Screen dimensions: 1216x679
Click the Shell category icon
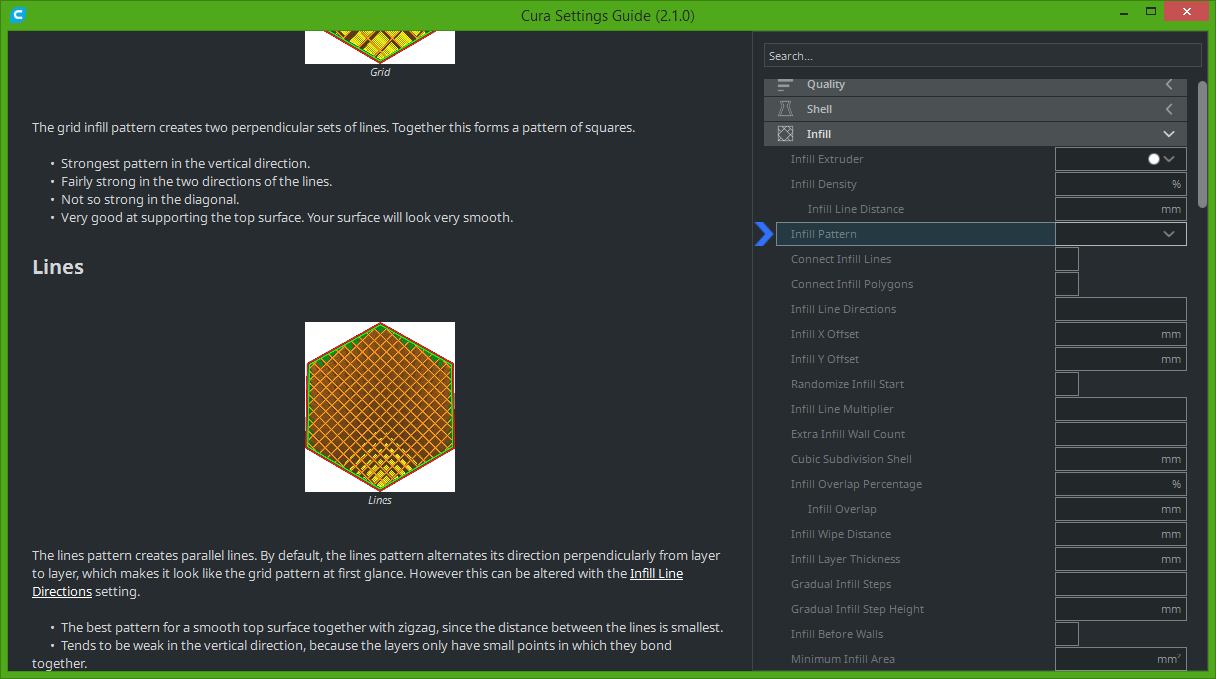point(786,108)
